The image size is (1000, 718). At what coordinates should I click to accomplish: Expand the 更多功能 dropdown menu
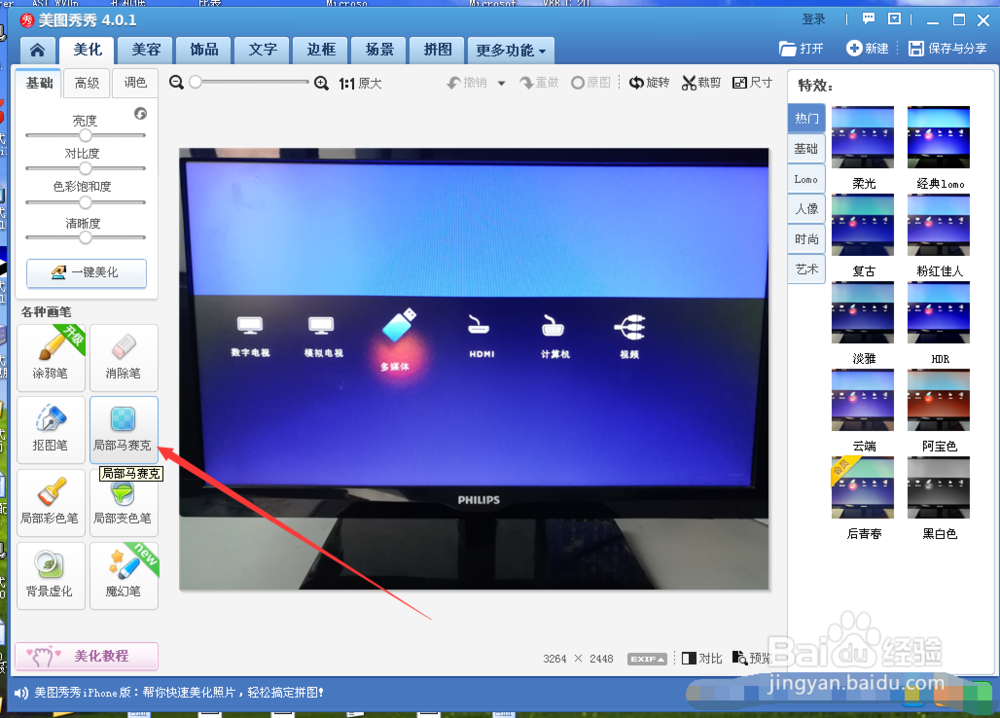click(511, 50)
